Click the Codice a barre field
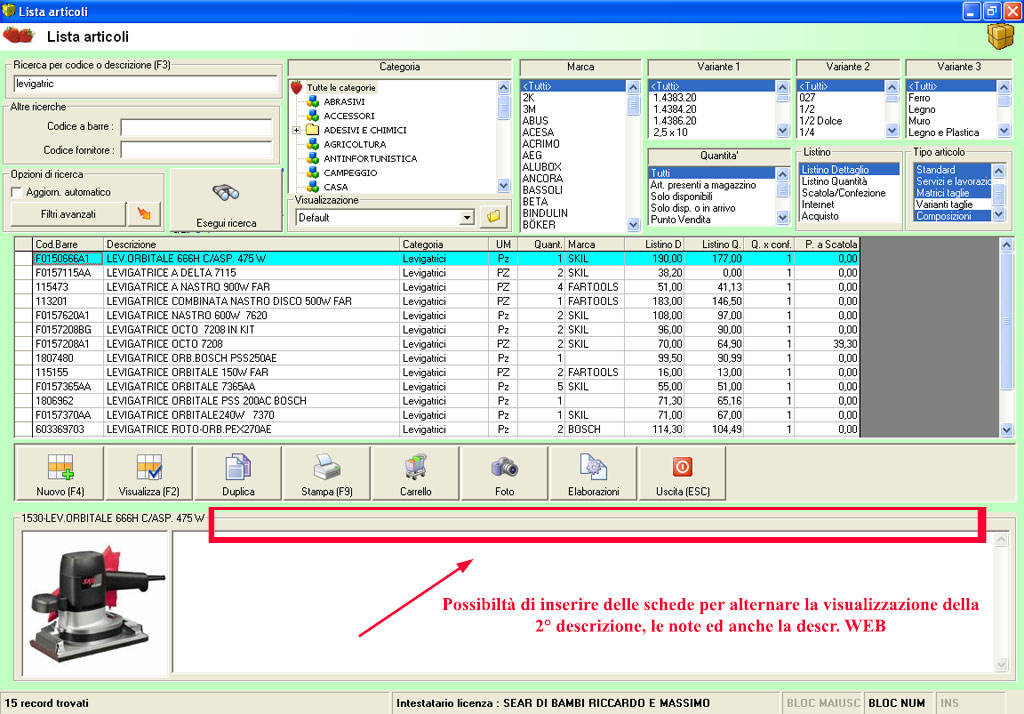 196,127
